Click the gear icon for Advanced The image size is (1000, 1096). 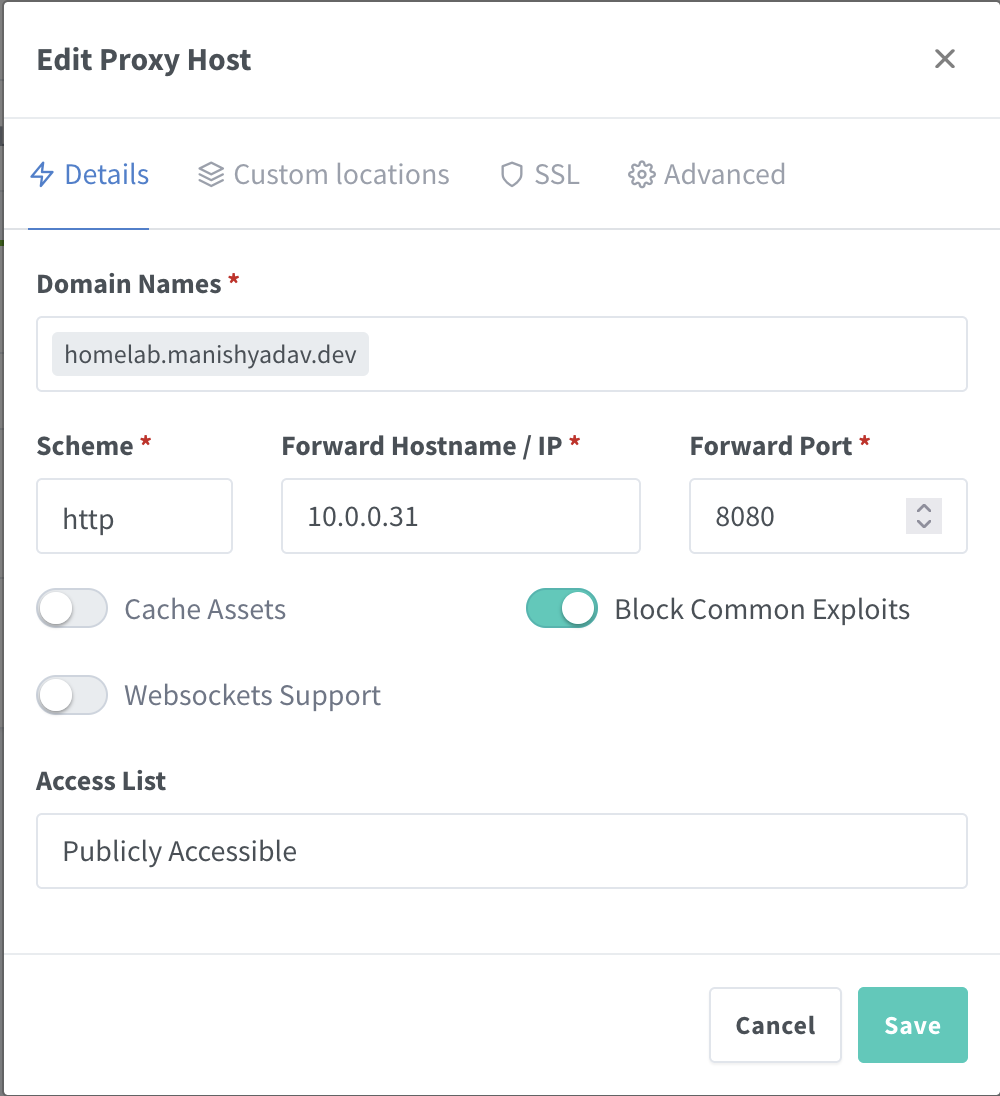point(642,174)
